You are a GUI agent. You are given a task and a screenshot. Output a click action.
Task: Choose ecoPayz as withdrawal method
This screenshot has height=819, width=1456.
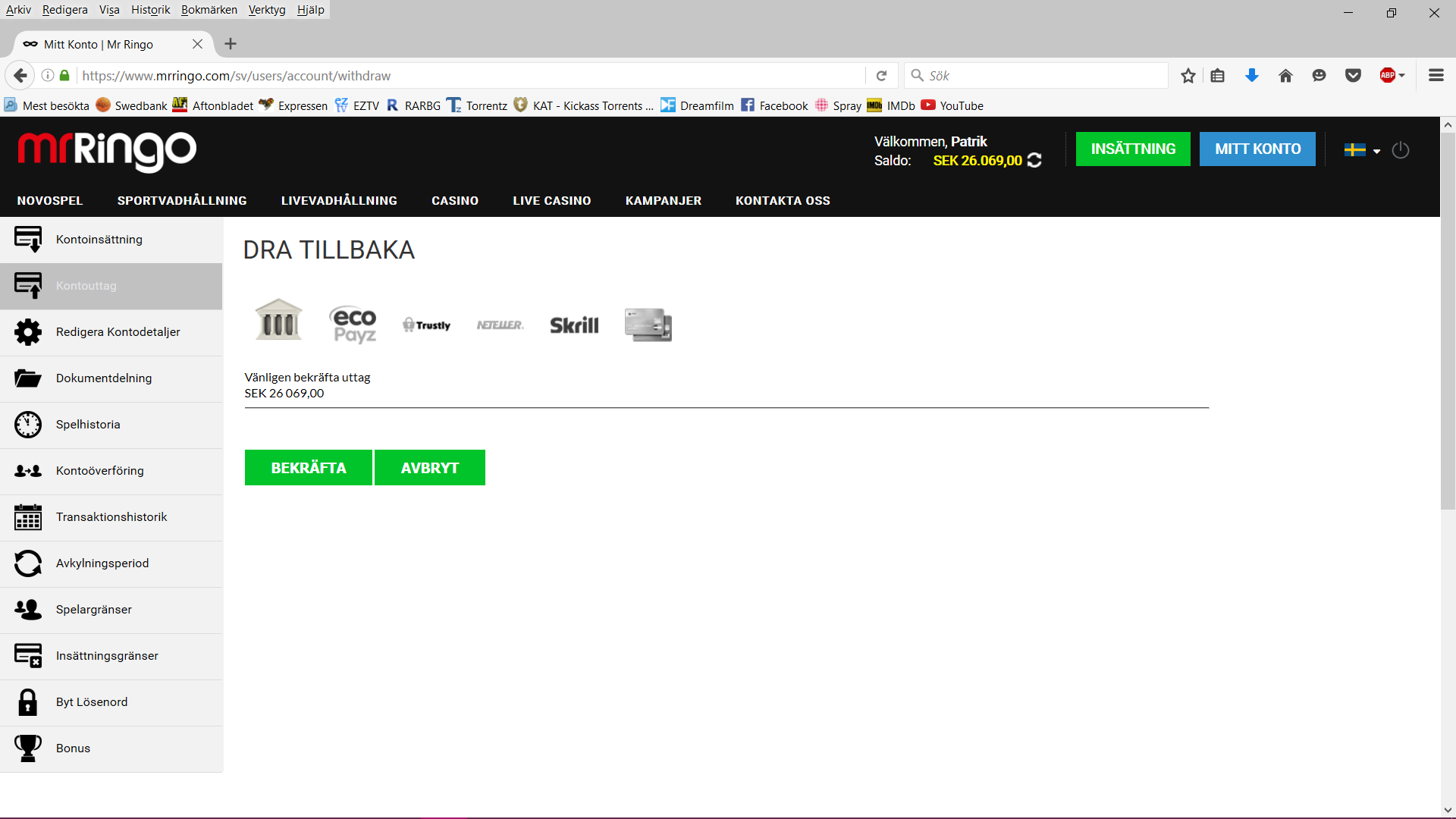354,325
